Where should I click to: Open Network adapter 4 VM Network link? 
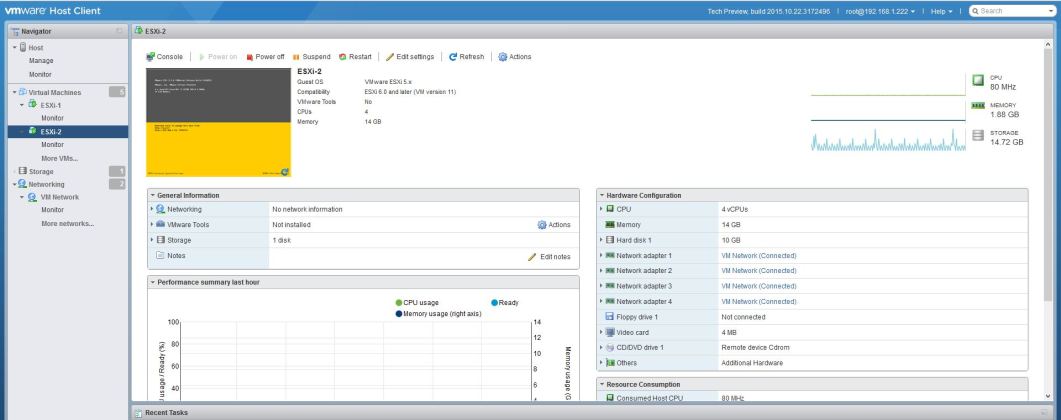(759, 302)
